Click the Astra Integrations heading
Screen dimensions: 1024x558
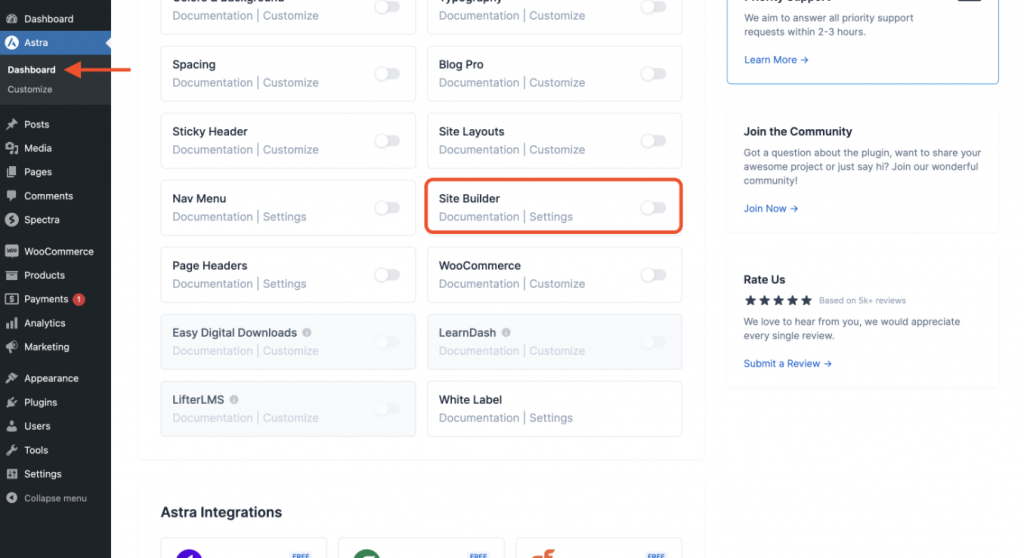pyautogui.click(x=221, y=512)
